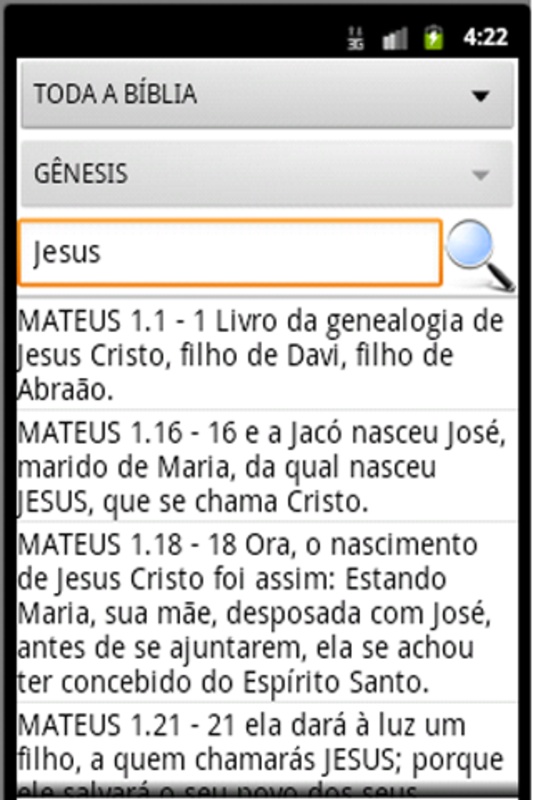
Task: Tap the 4:22 clock in status bar
Action: coord(486,37)
